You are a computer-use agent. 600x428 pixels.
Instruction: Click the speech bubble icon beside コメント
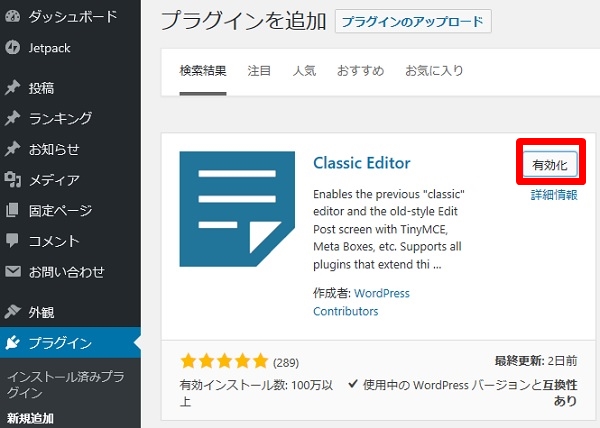(x=12, y=241)
